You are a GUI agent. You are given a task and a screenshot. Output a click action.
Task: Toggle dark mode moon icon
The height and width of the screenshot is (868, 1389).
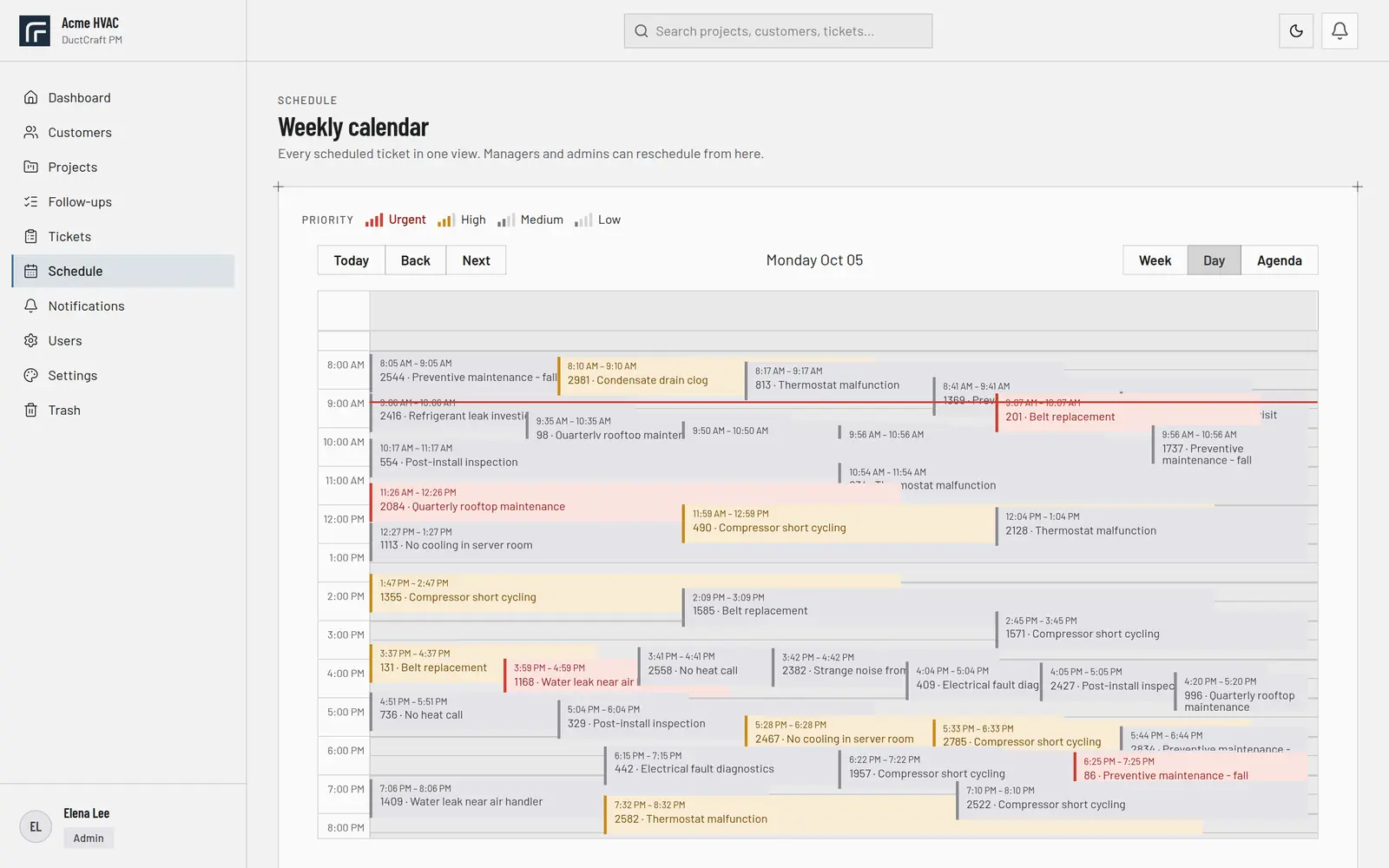pyautogui.click(x=1296, y=31)
